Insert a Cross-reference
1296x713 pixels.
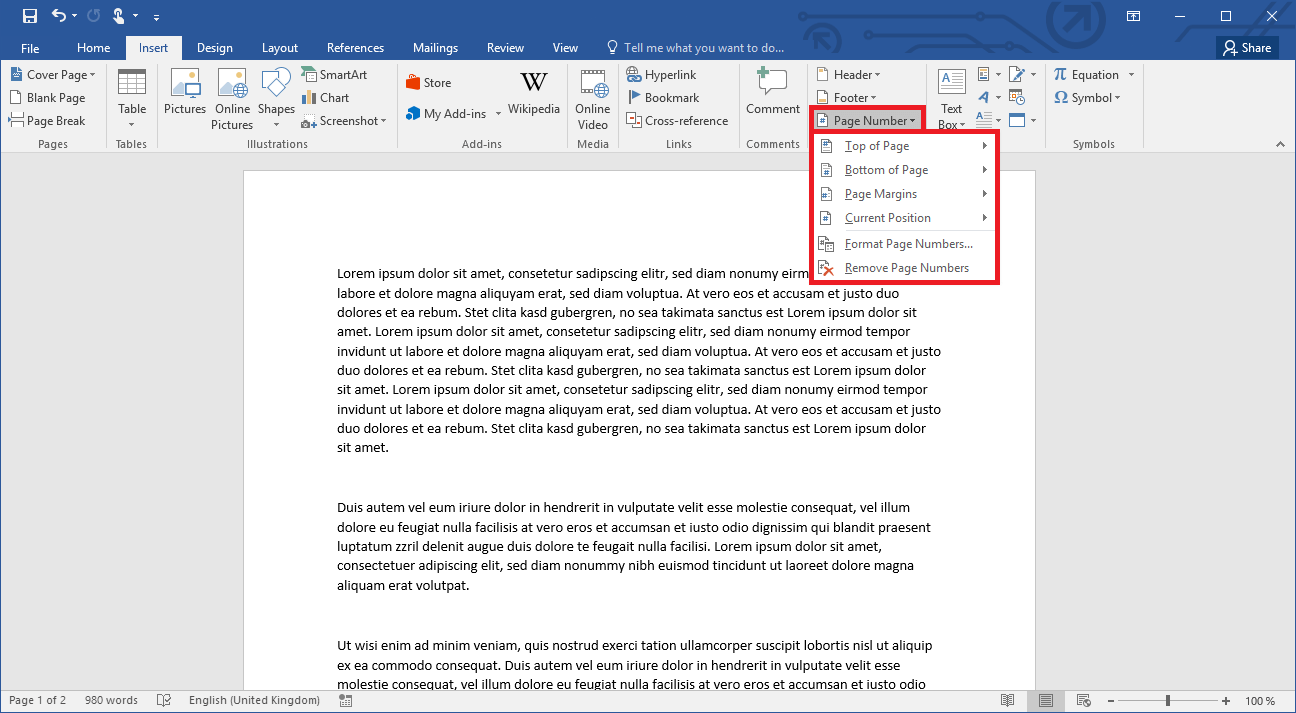(678, 120)
